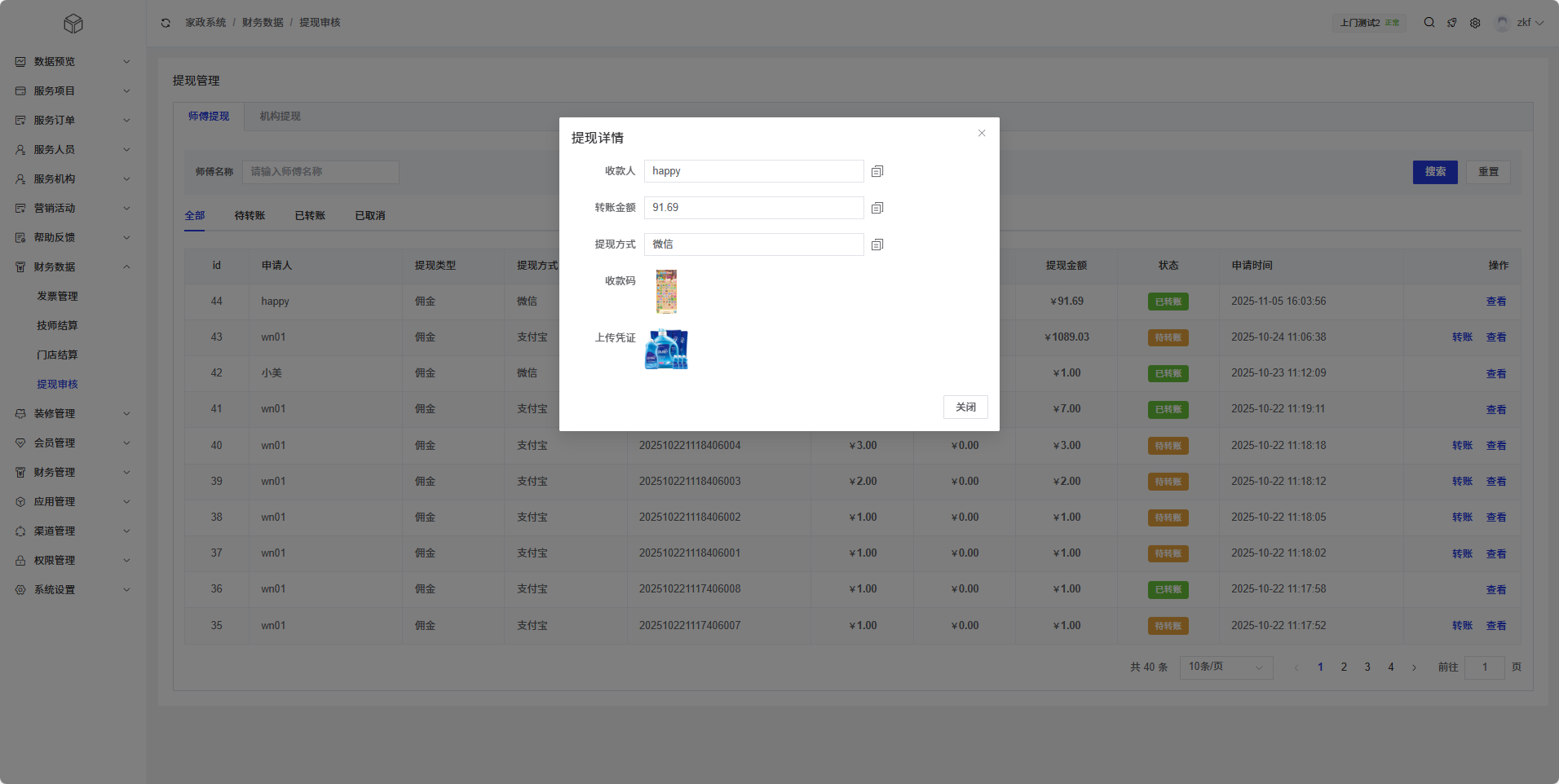Click the theme icon beside search
The width and height of the screenshot is (1559, 784).
1452,23
